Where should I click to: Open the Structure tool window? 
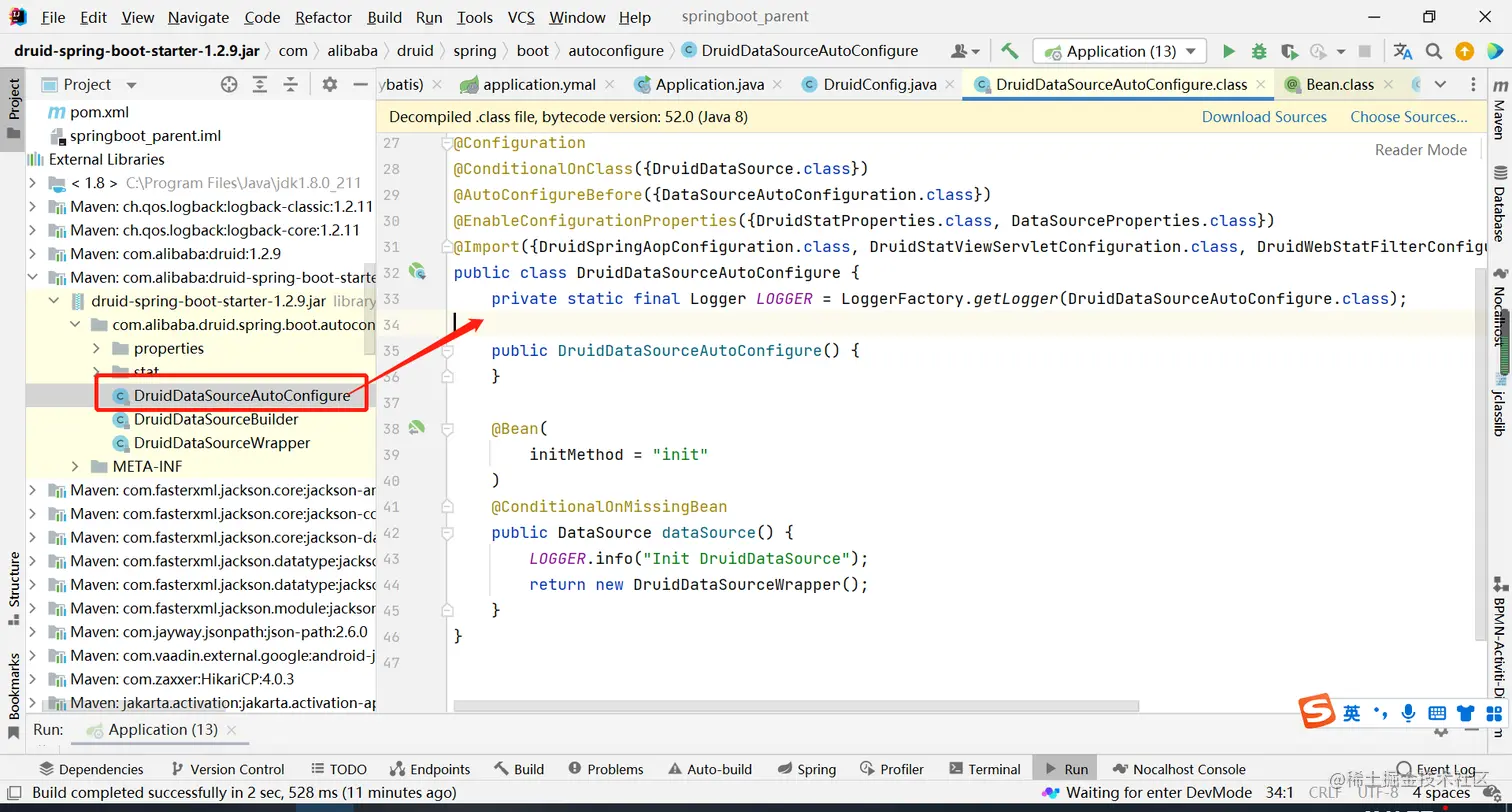click(14, 588)
